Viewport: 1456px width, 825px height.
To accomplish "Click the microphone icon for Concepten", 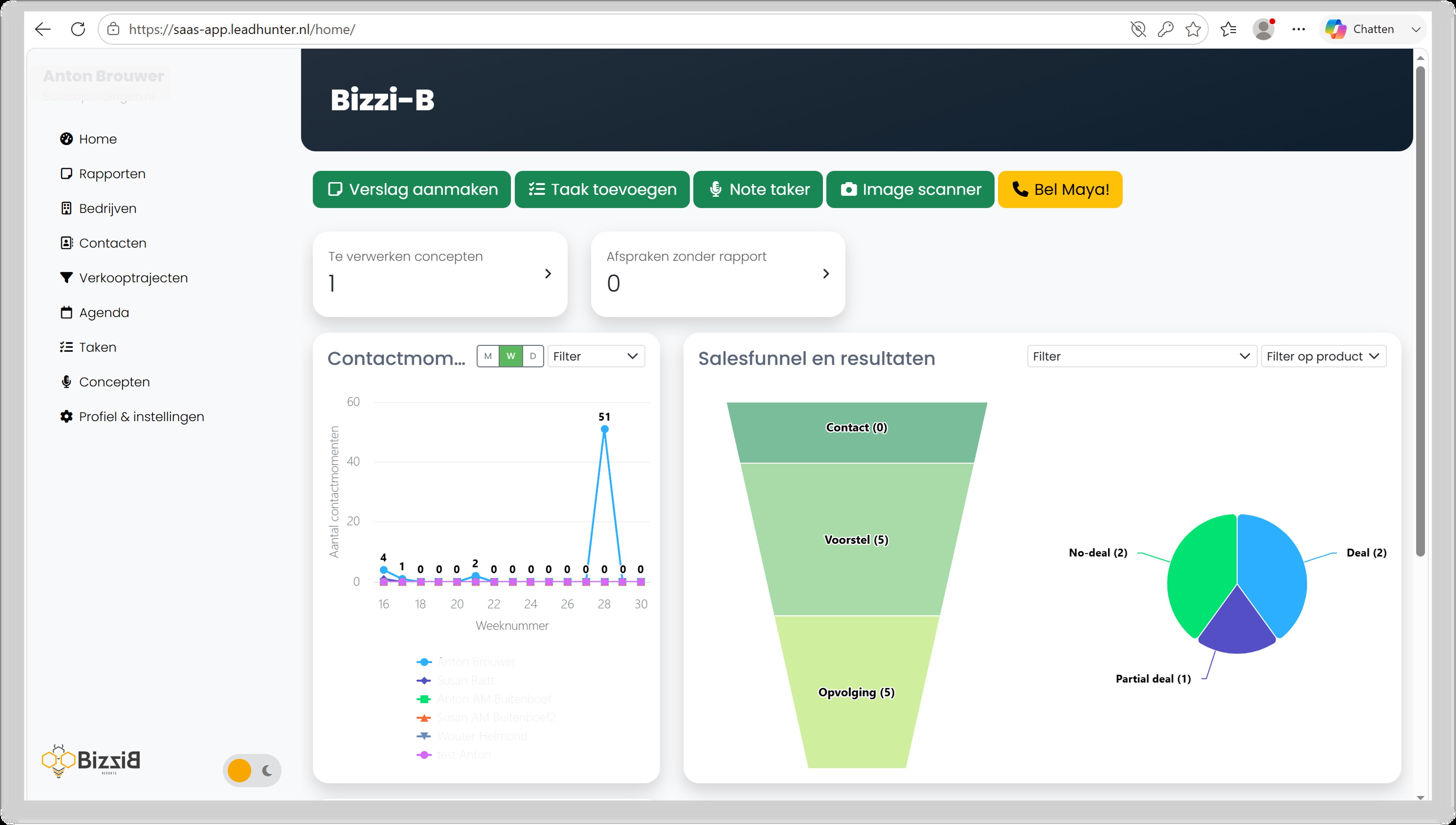I will pyautogui.click(x=66, y=382).
